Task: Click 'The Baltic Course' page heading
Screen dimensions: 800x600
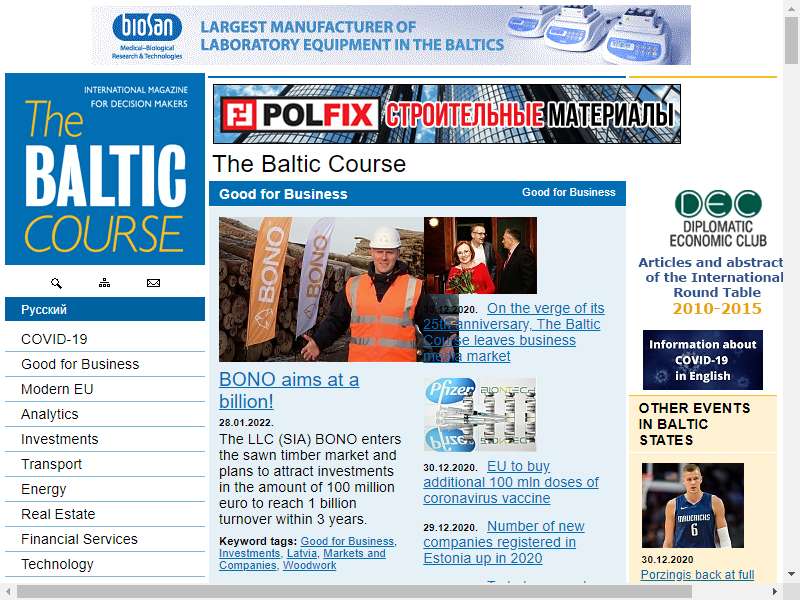Action: (309, 164)
